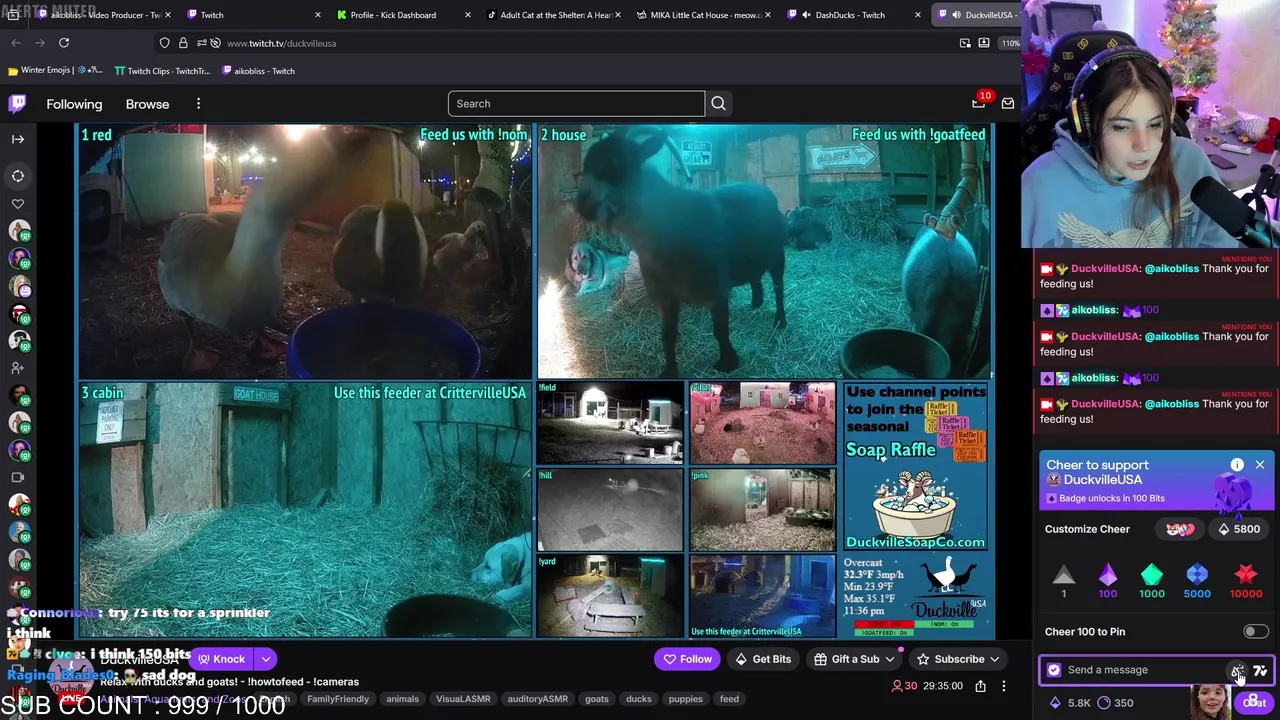Click the browser back arrow
The height and width of the screenshot is (720, 1280).
tap(16, 43)
